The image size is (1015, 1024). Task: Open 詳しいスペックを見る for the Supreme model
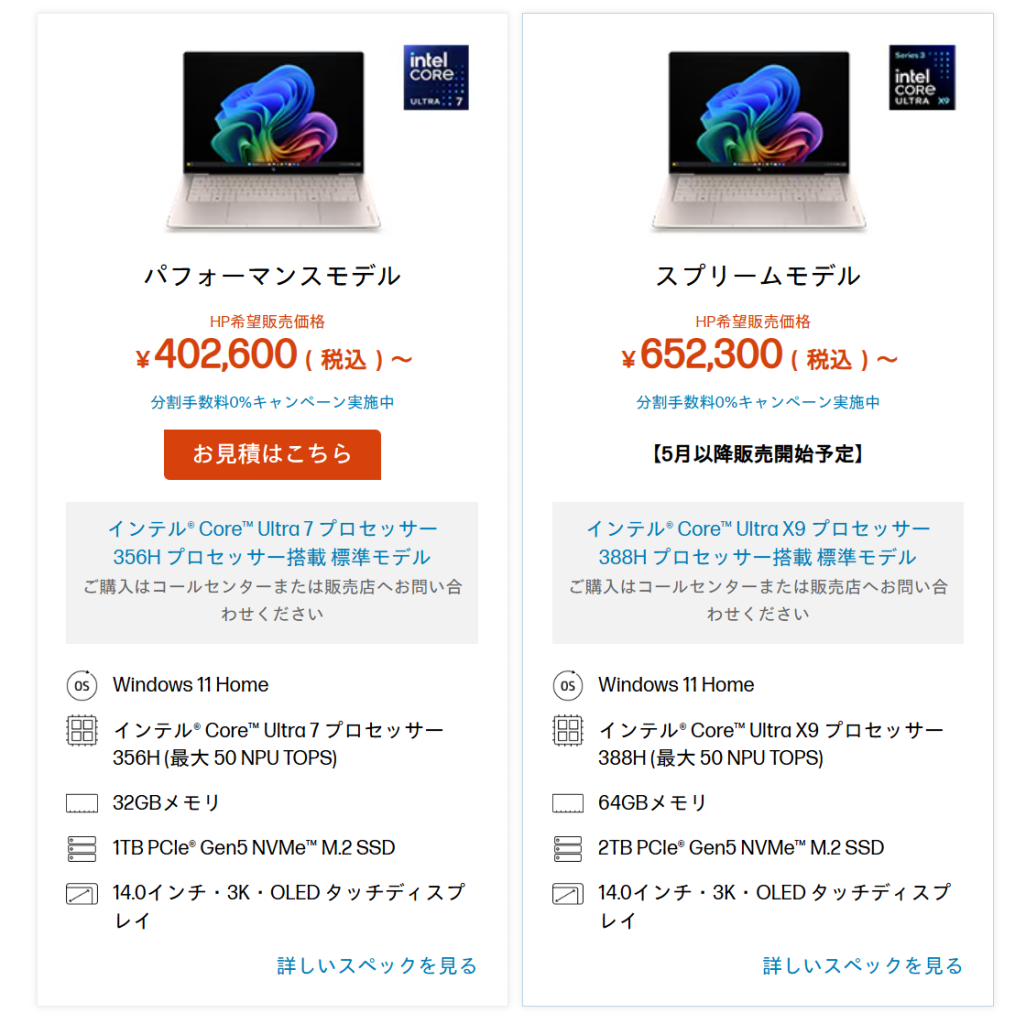862,965
